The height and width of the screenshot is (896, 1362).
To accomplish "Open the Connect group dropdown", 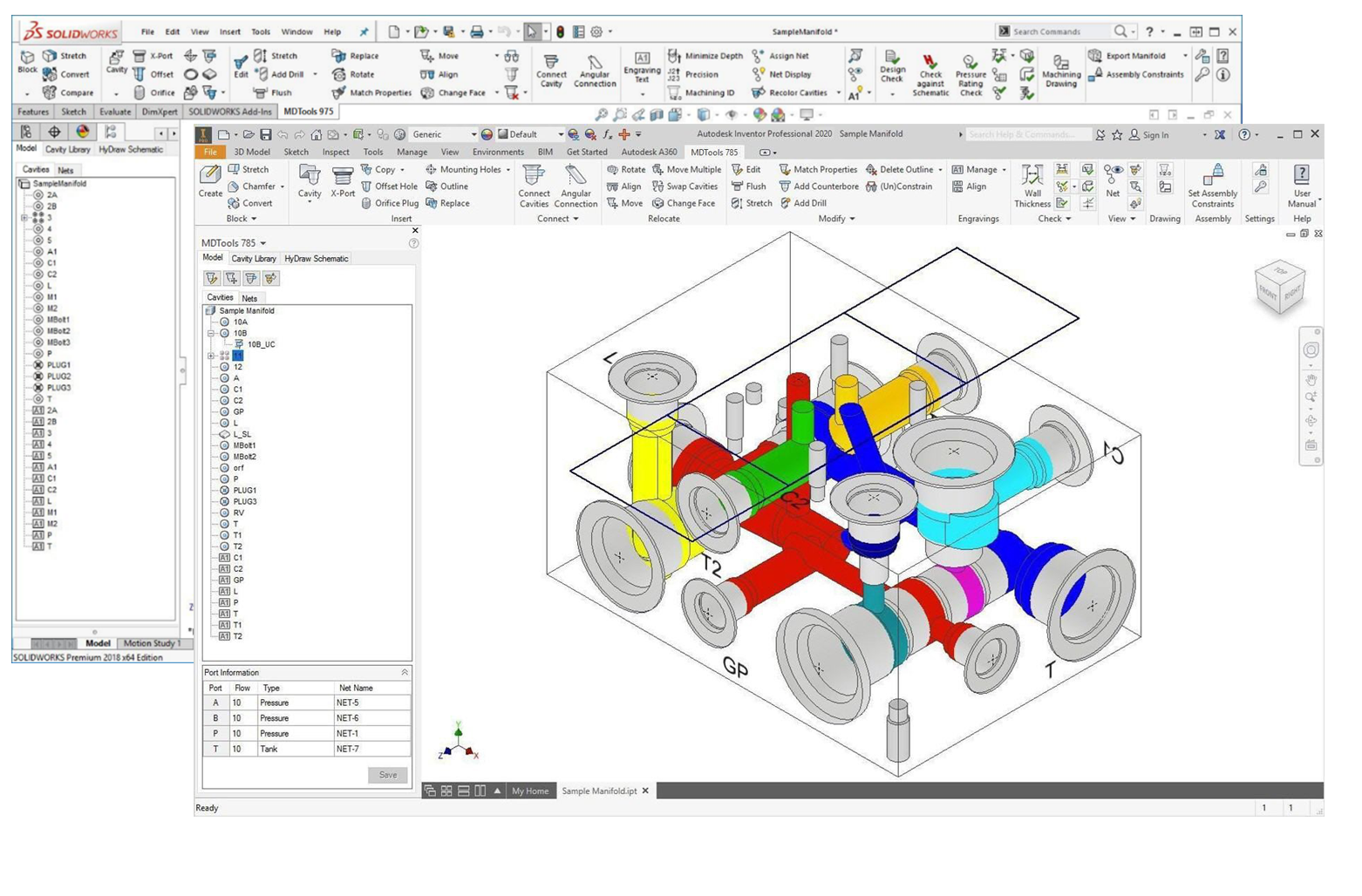I will (x=558, y=219).
